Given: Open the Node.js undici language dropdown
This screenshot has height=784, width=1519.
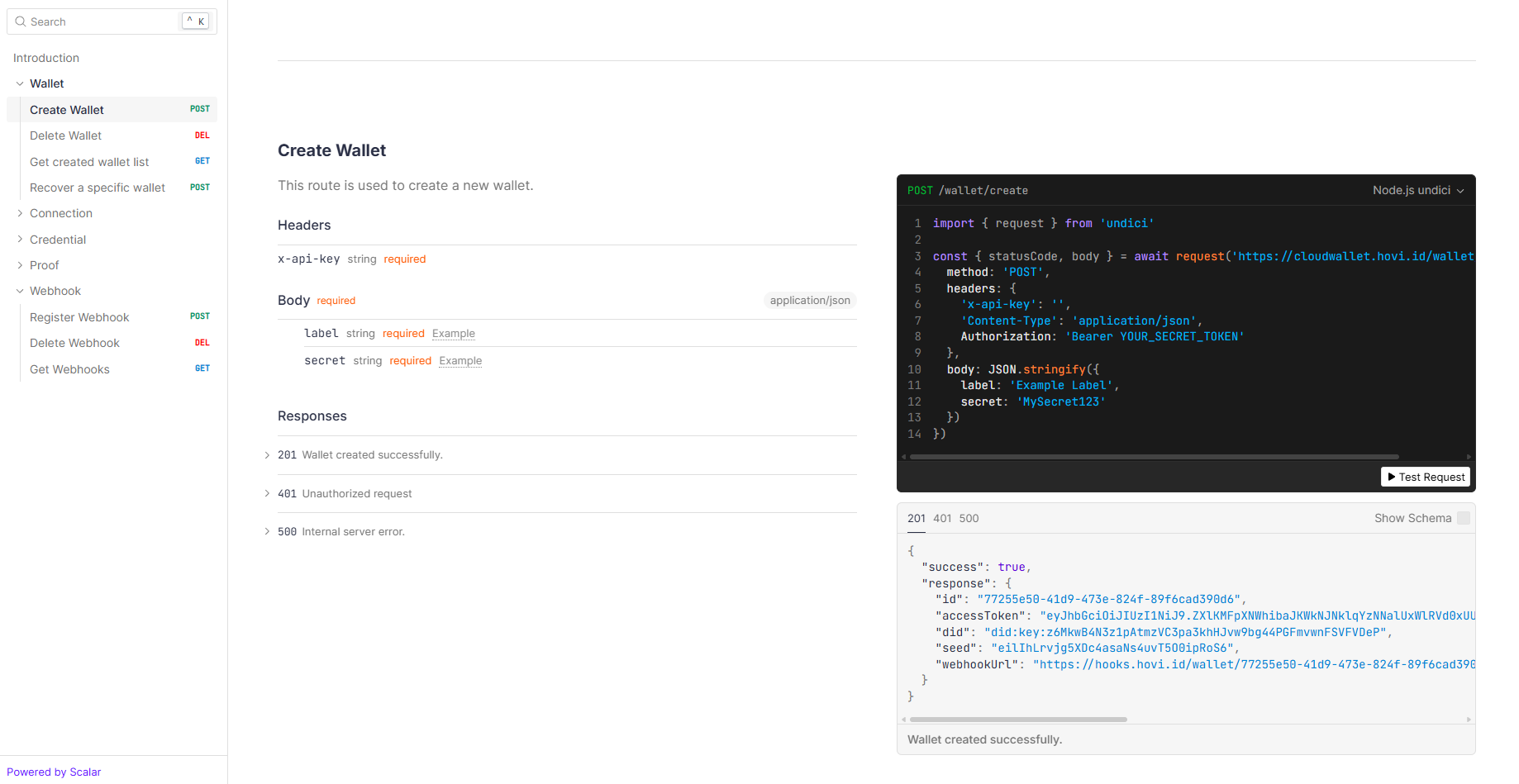Looking at the screenshot, I should 1417,190.
